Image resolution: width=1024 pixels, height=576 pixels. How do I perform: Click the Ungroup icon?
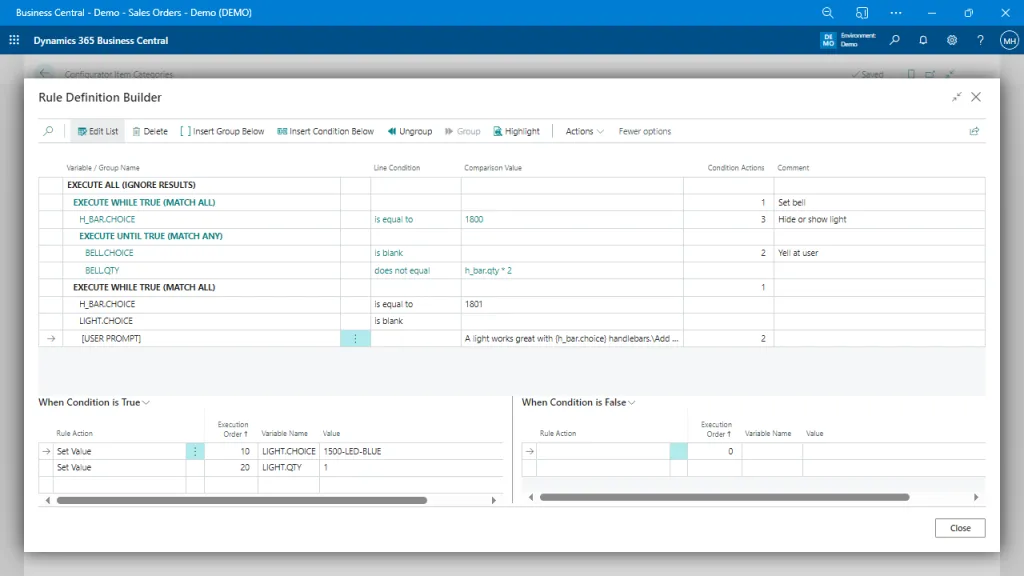pos(409,131)
